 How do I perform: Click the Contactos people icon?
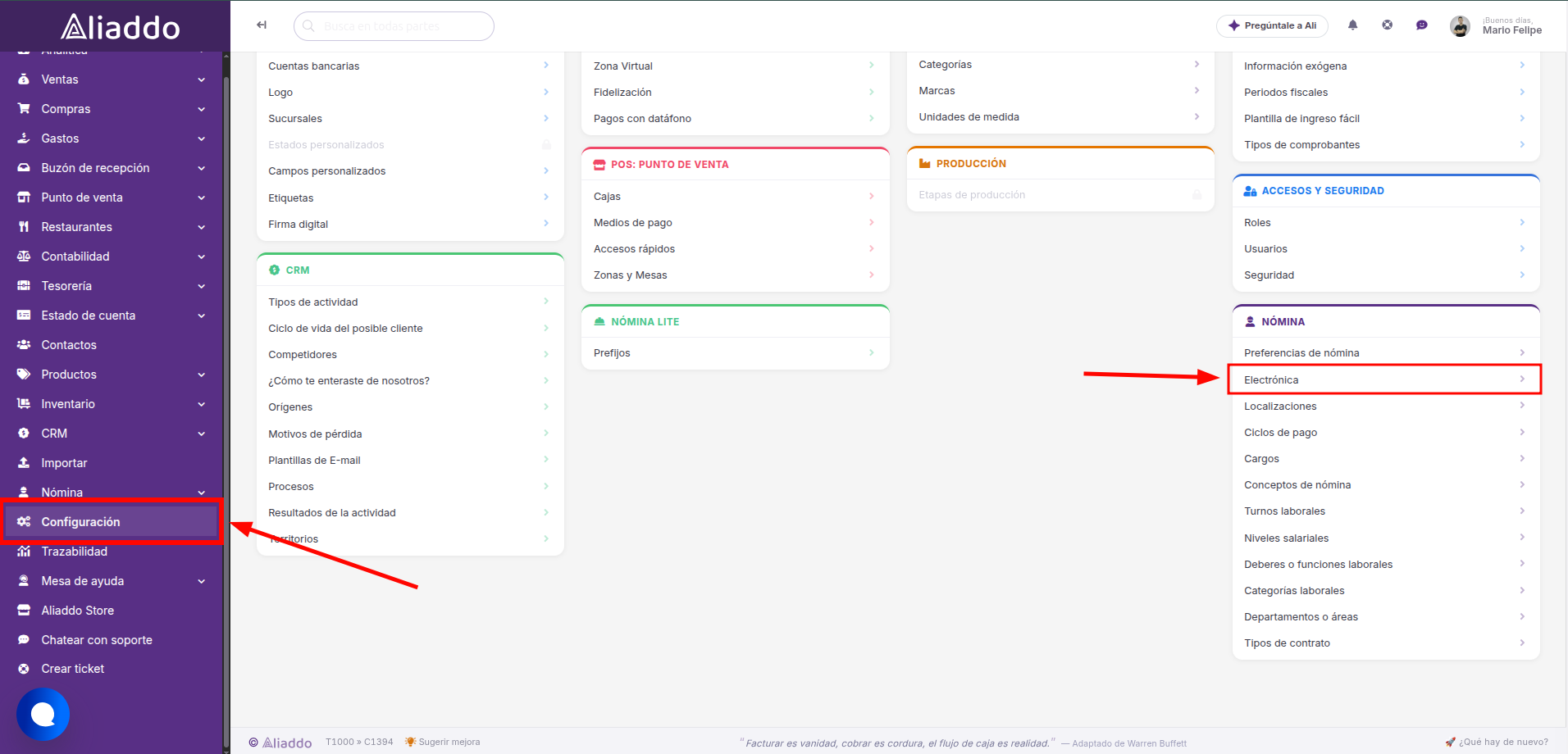pos(24,345)
